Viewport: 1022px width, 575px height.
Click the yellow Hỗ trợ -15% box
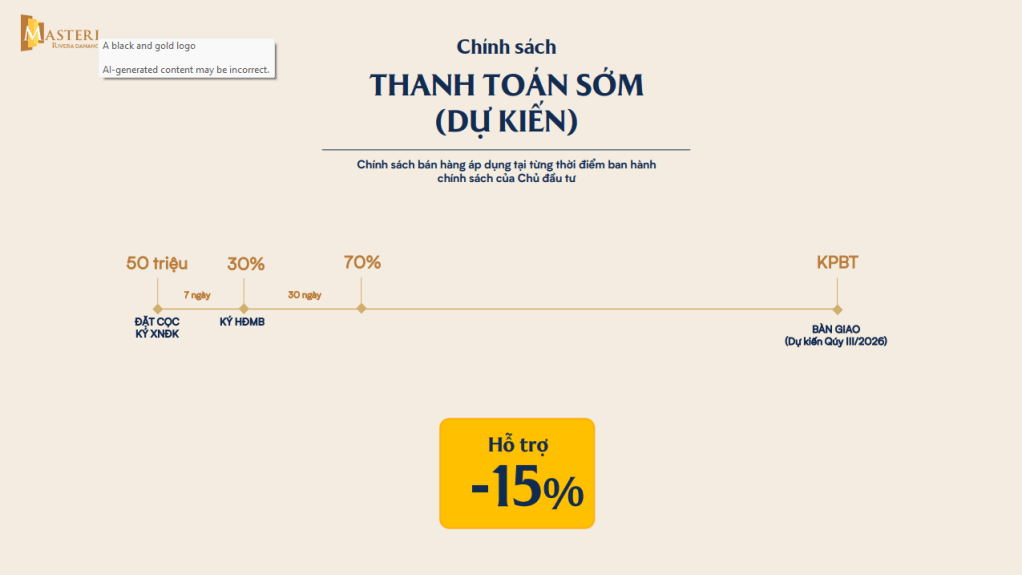[517, 473]
